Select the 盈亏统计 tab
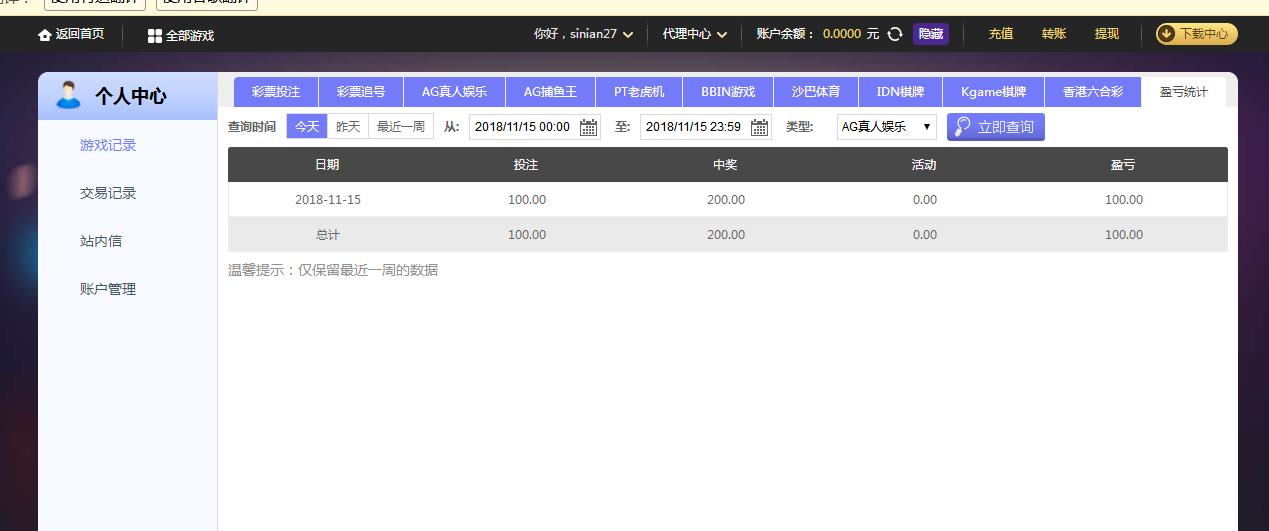The height and width of the screenshot is (531, 1269). tap(1184, 92)
